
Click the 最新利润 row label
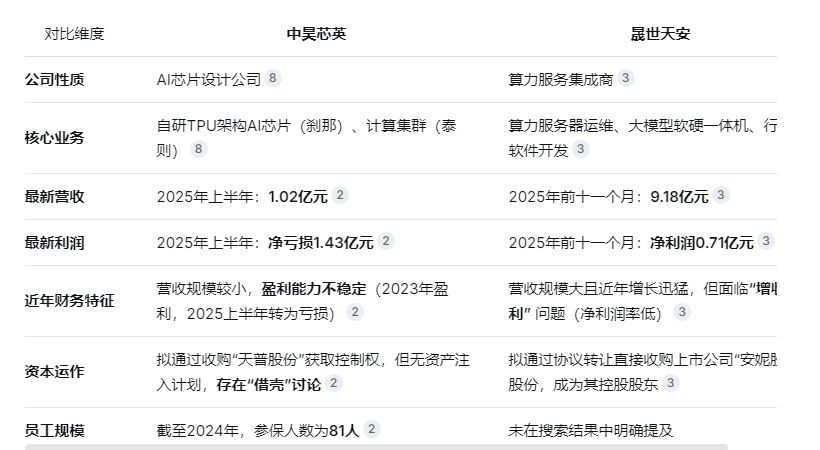(x=54, y=243)
